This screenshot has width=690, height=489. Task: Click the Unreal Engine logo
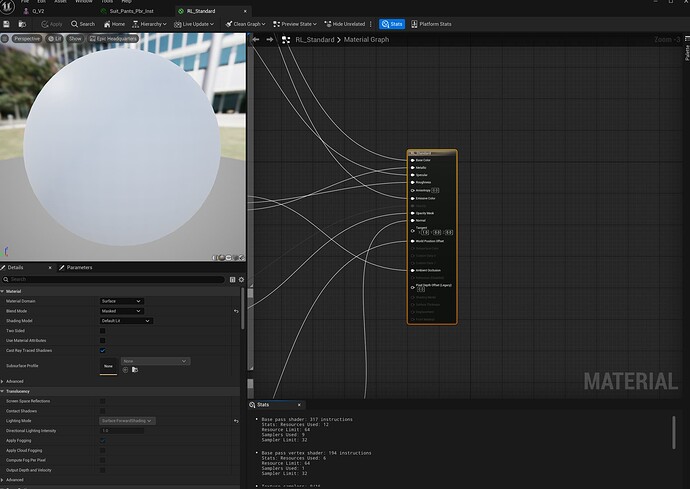[x=7, y=6]
